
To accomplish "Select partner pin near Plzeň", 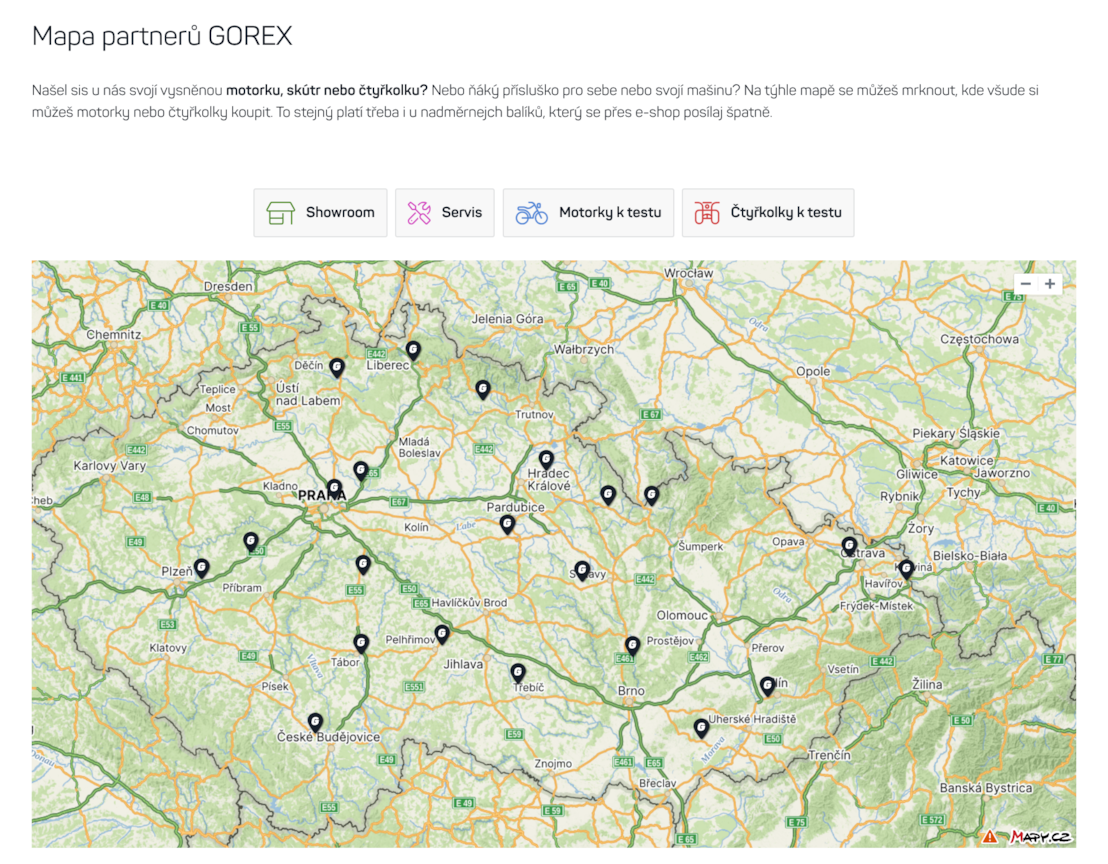I will click(202, 568).
